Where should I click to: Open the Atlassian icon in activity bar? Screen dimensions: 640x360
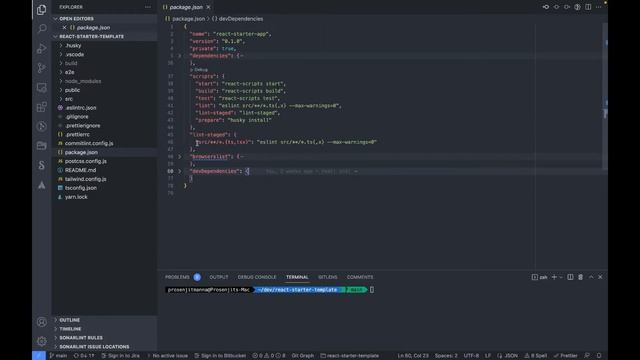point(42,185)
